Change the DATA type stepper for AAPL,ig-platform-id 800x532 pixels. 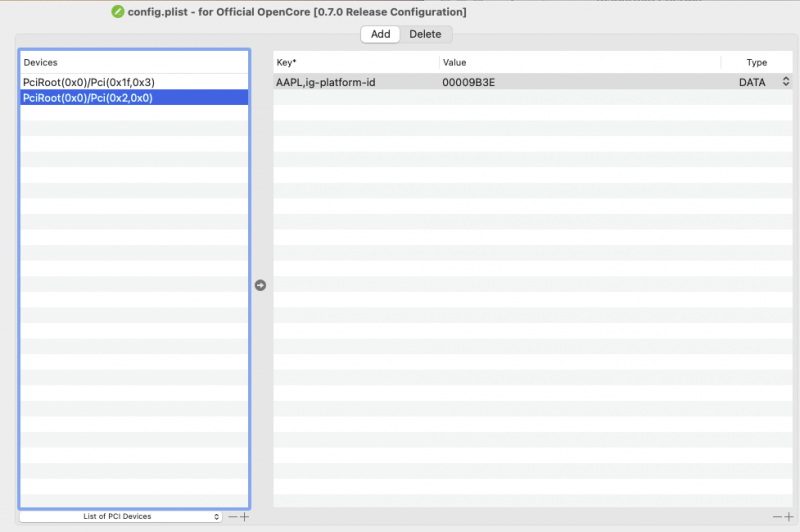(786, 82)
